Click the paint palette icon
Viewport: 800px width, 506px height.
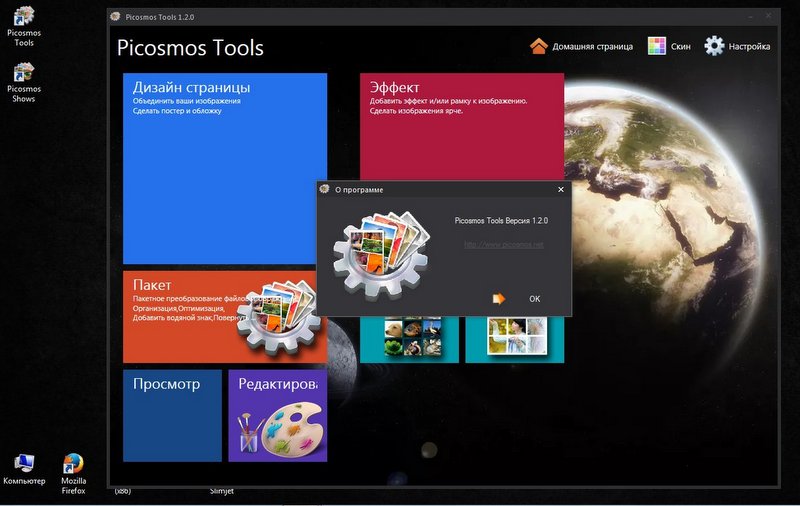pyautogui.click(x=292, y=429)
